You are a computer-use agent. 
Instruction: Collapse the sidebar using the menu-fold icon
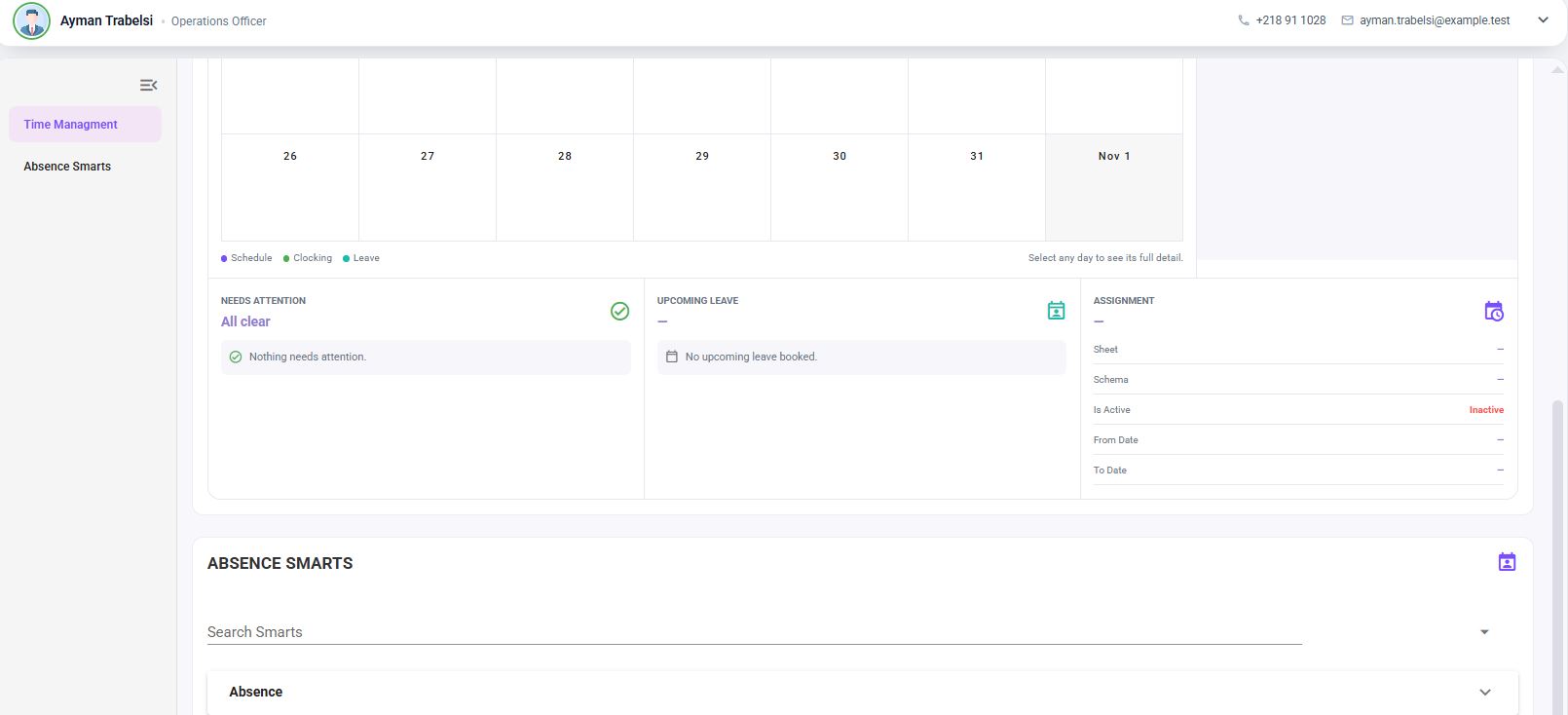[x=148, y=86]
